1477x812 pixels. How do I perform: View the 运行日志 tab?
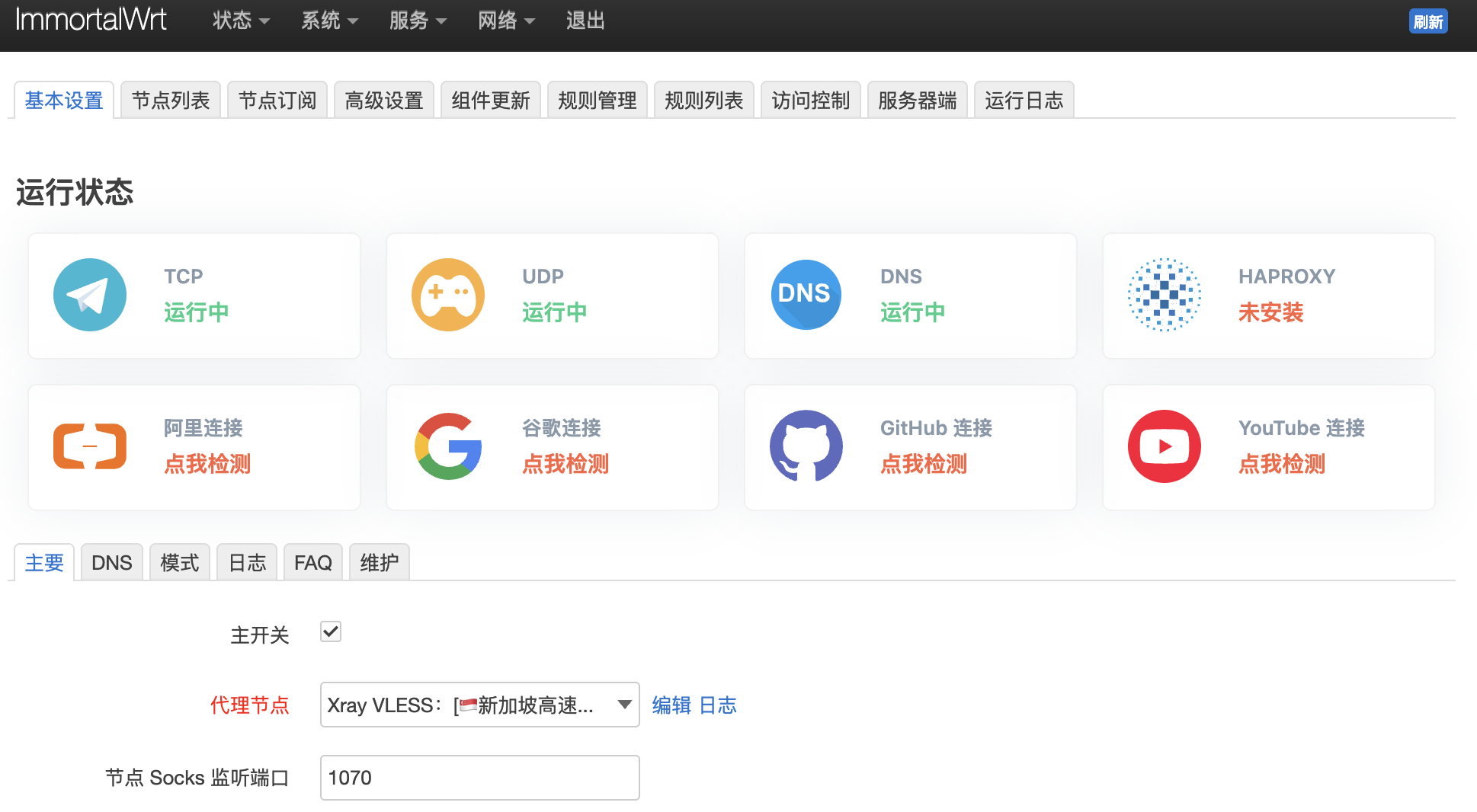1024,100
